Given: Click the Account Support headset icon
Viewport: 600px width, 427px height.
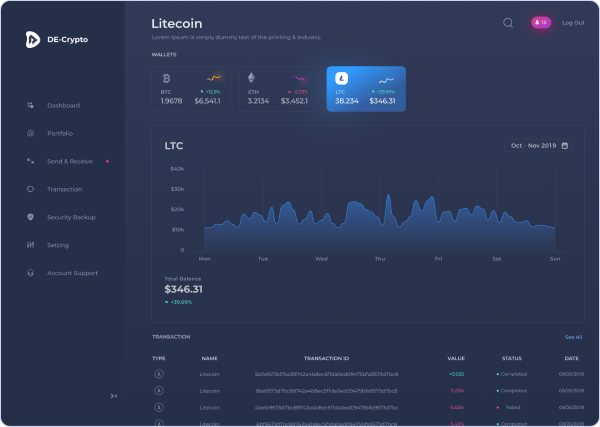Looking at the screenshot, I should [31, 273].
